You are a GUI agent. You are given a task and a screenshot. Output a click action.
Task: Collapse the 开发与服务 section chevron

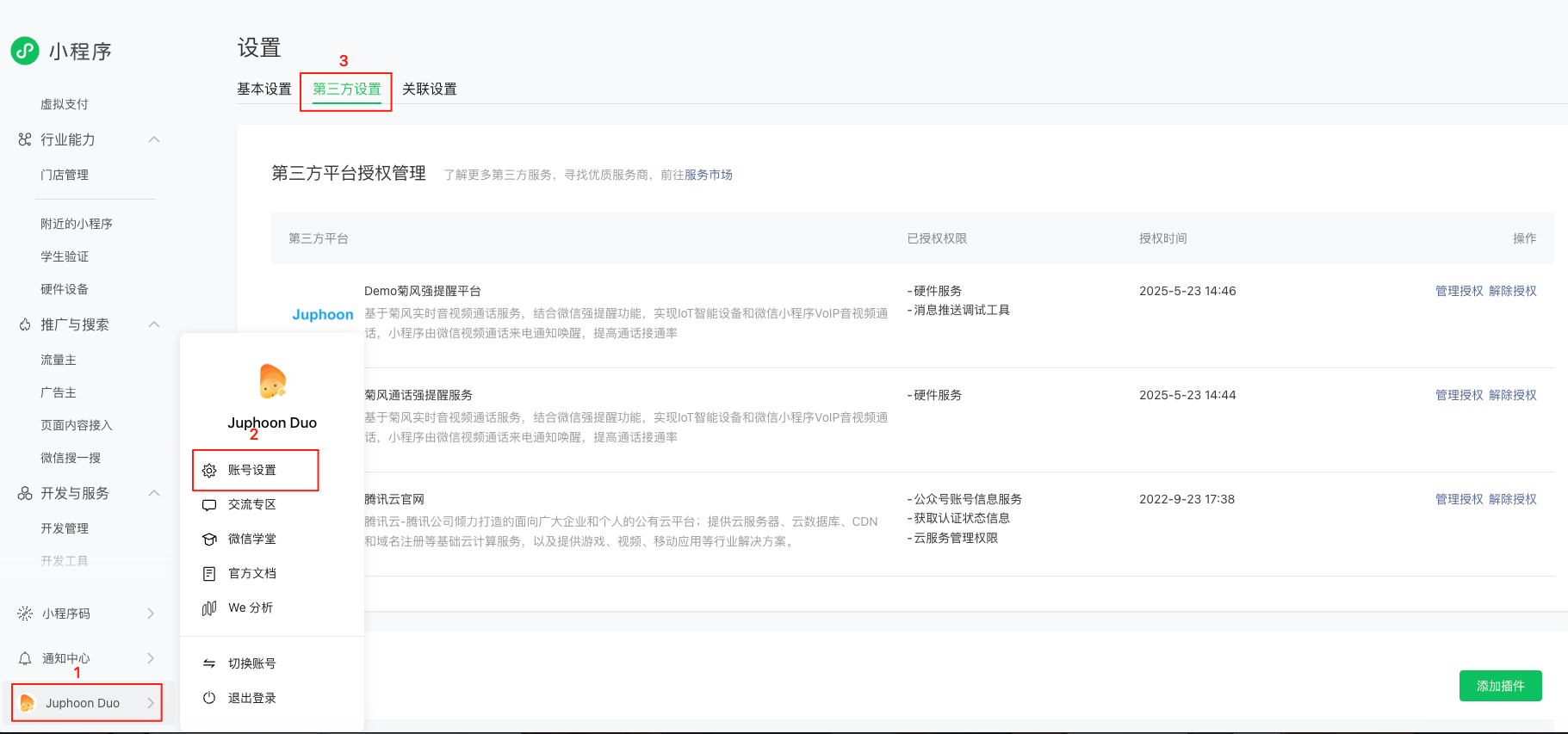pyautogui.click(x=154, y=493)
